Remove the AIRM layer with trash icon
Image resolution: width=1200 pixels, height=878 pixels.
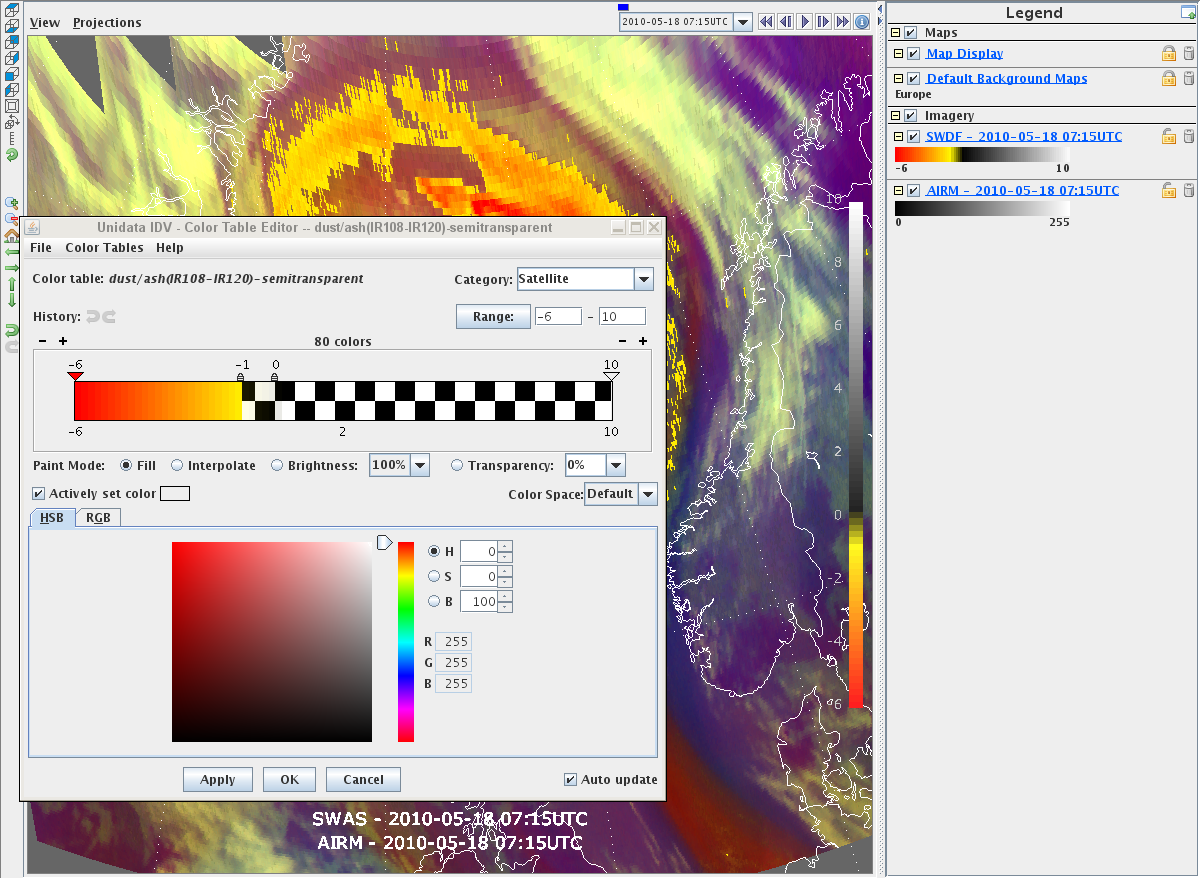[1188, 190]
